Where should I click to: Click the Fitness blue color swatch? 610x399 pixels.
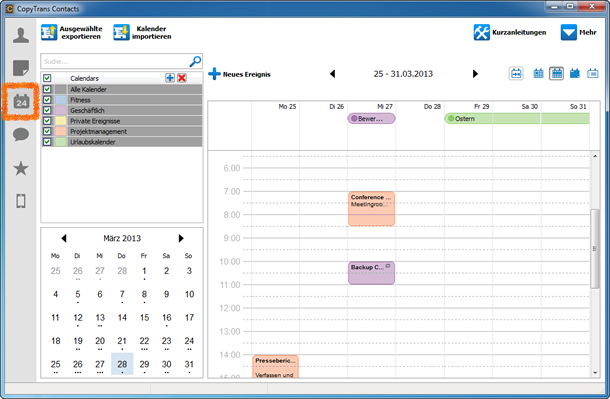pyautogui.click(x=60, y=100)
